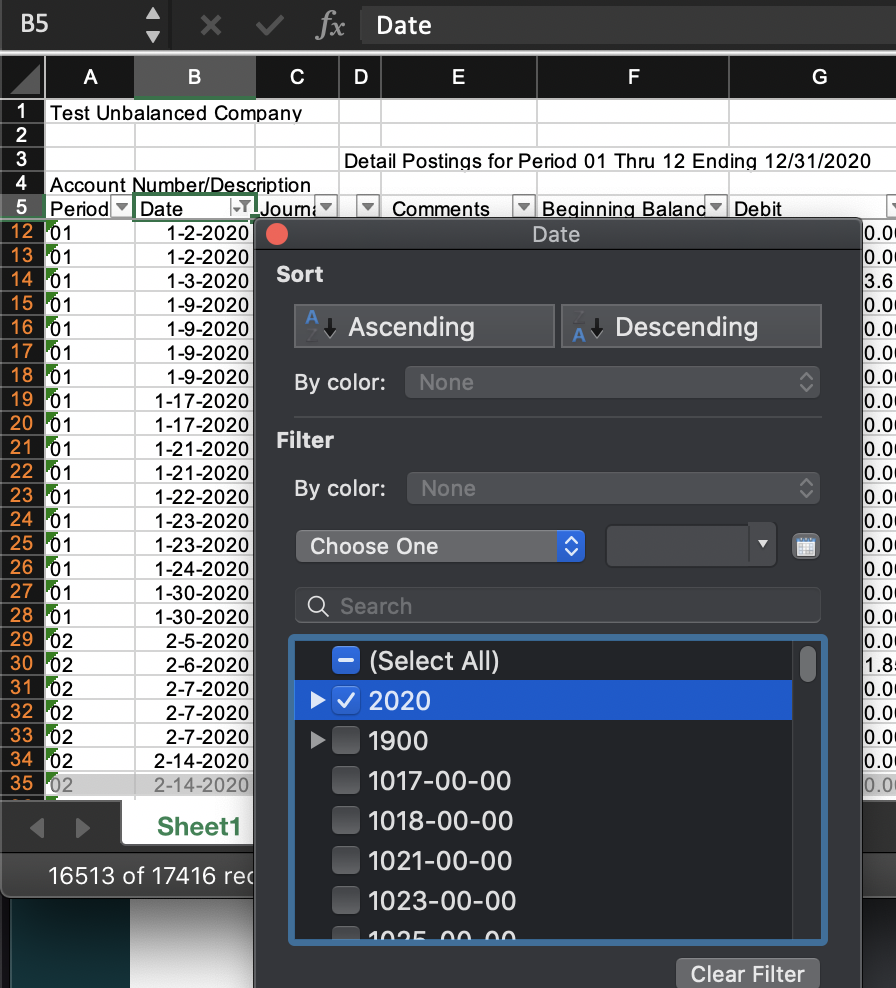The height and width of the screenshot is (988, 896).
Task: Go to the next sheet with right arrow
Action: [x=83, y=827]
